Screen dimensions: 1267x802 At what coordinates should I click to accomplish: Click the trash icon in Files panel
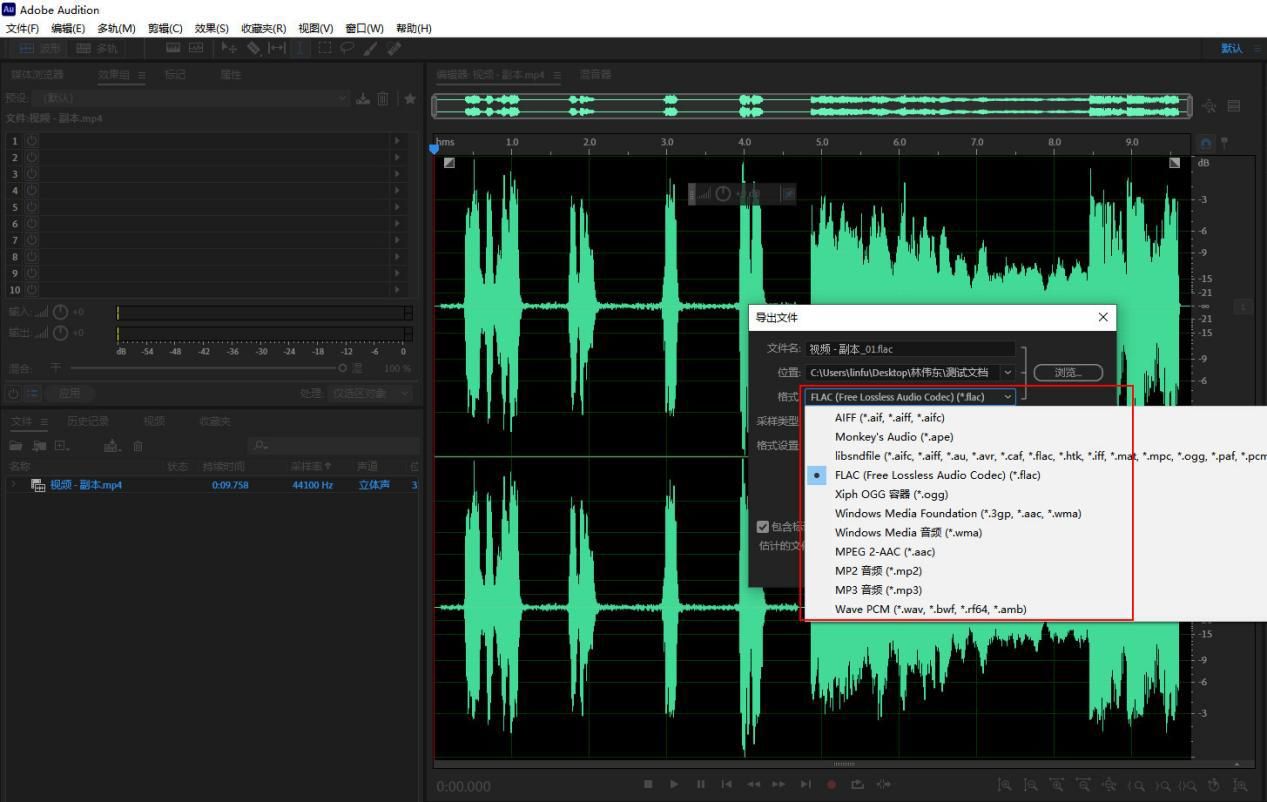[138, 444]
